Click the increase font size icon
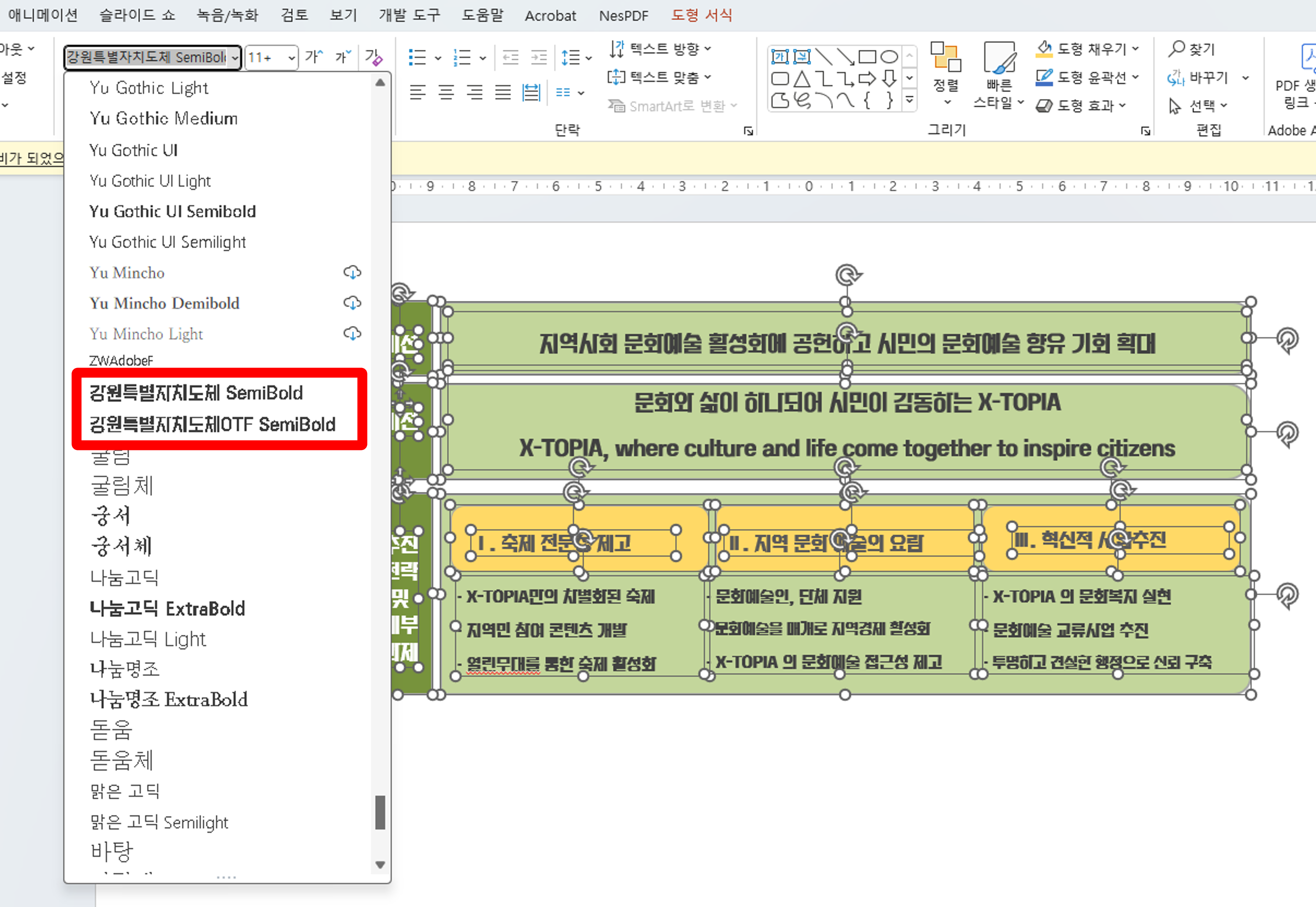 314,57
